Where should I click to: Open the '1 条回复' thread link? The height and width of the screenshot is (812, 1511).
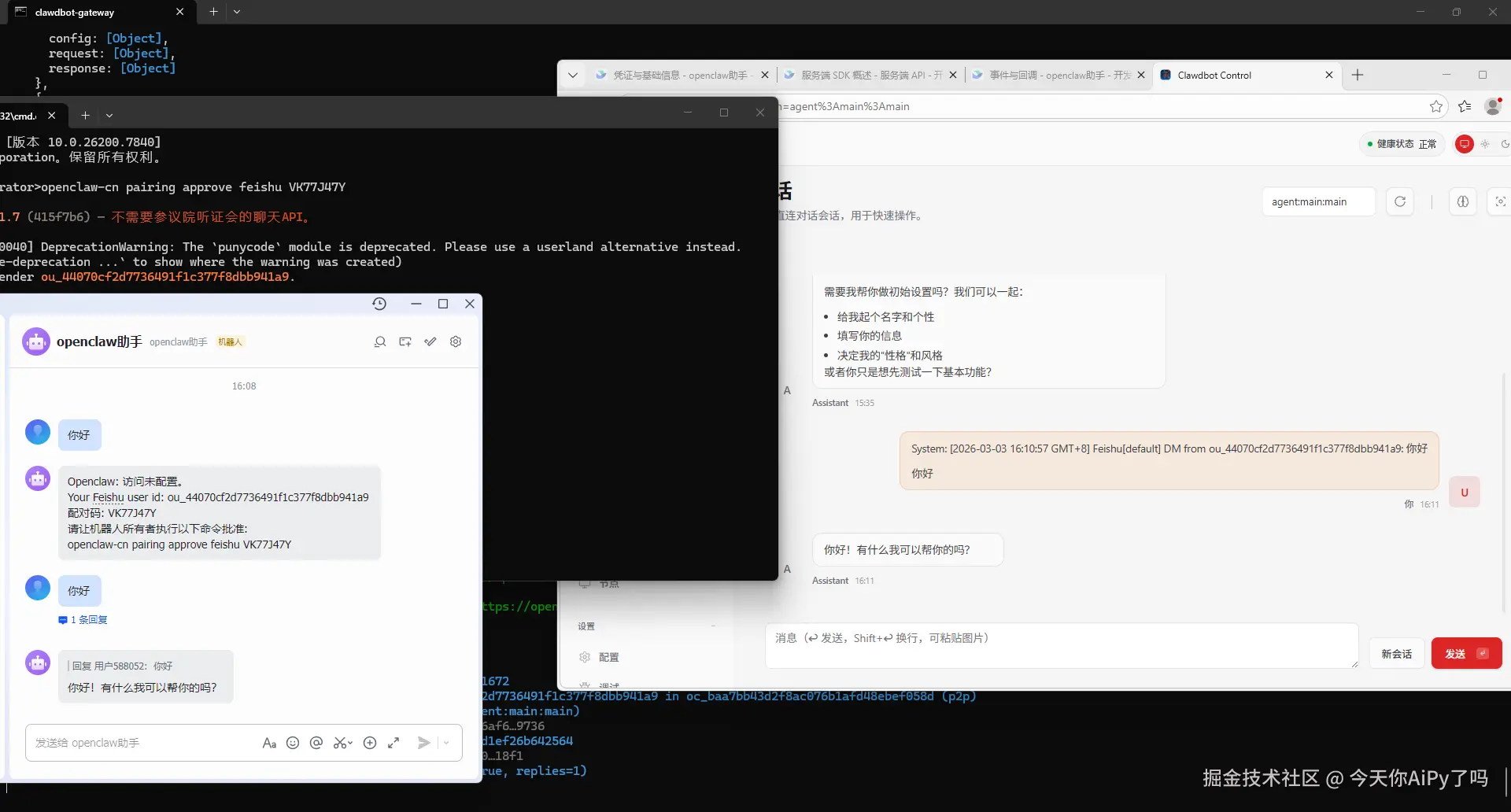coord(83,620)
